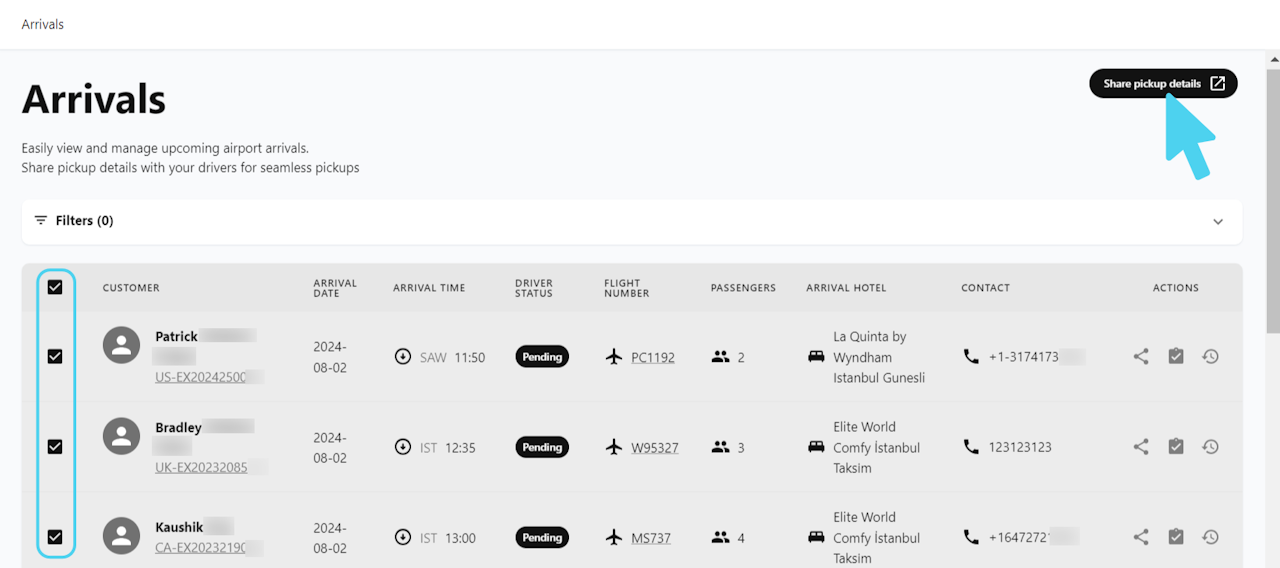Click Kaushik's profile avatar
This screenshot has width=1280, height=568.
(122, 535)
